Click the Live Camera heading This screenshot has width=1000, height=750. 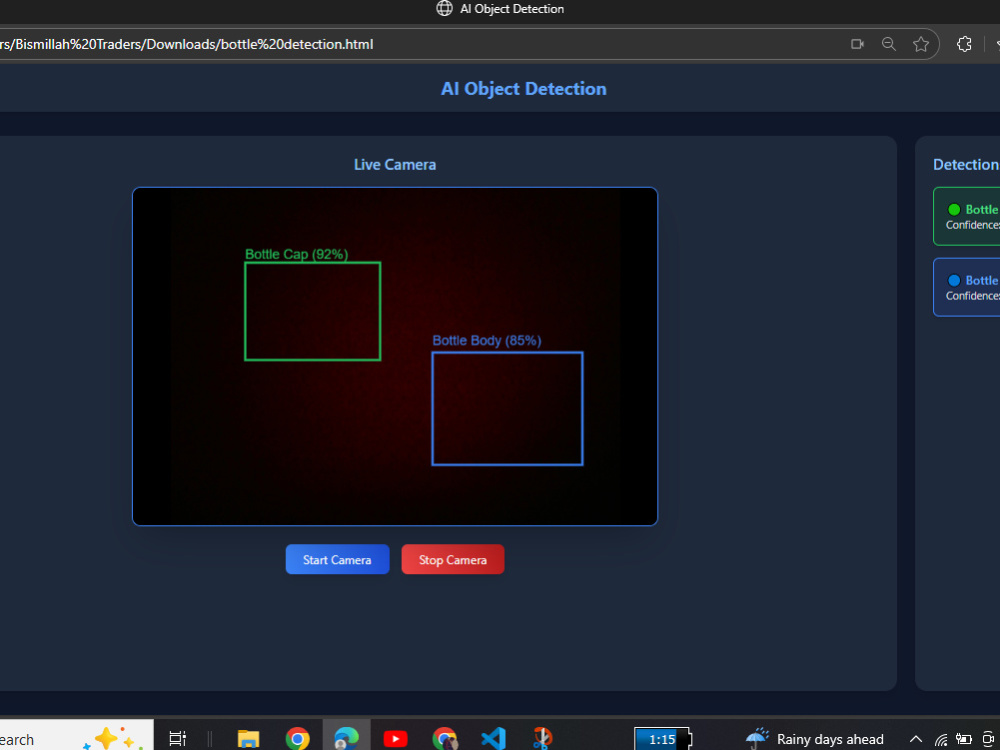[395, 165]
